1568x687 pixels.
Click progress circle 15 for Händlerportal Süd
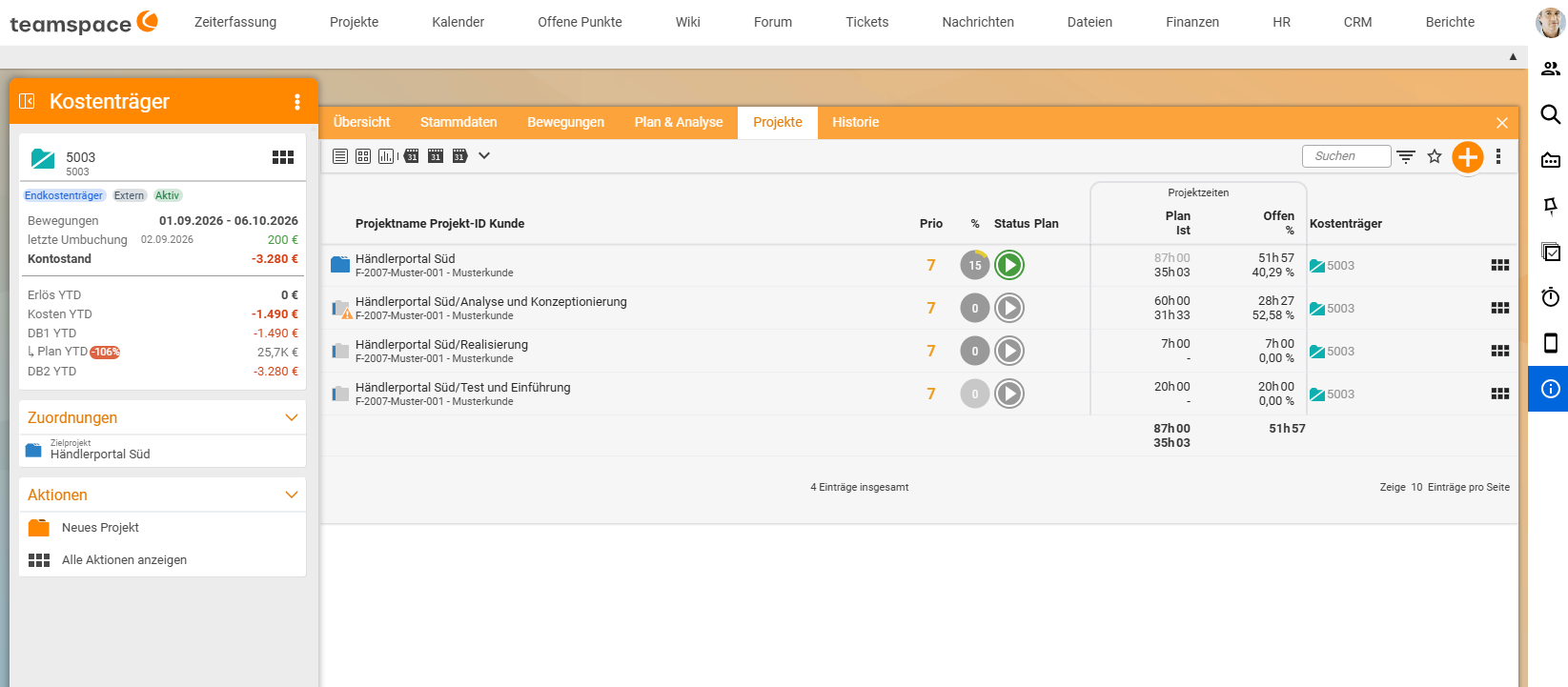[x=974, y=265]
